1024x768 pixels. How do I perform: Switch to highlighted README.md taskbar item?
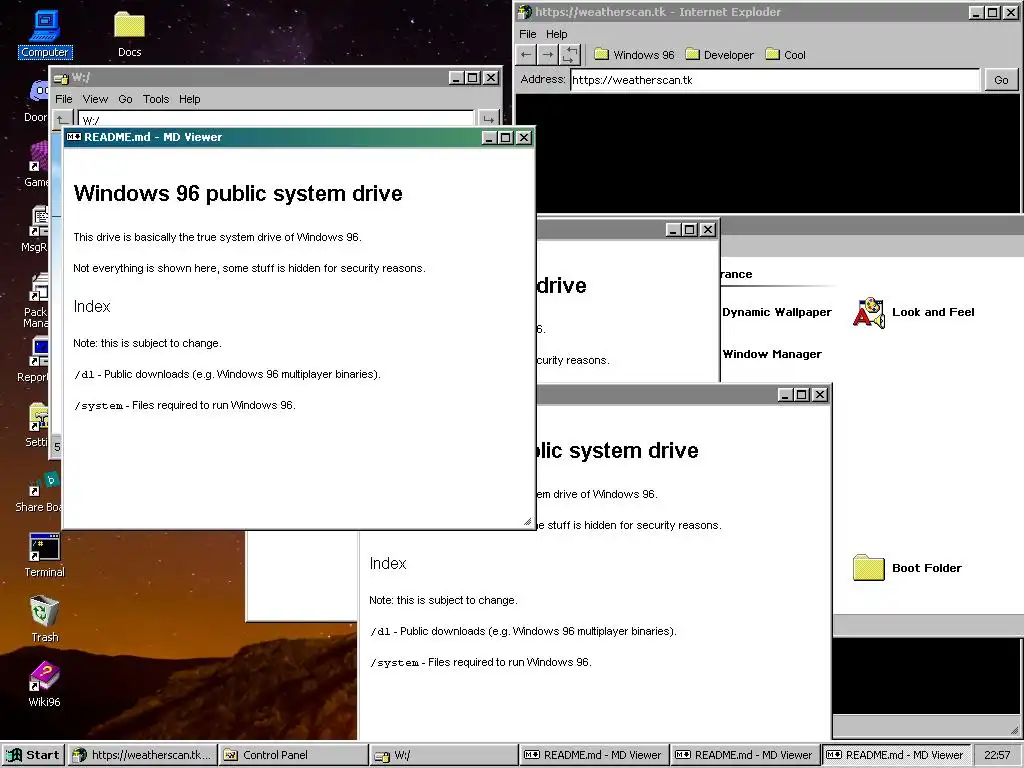[896, 755]
